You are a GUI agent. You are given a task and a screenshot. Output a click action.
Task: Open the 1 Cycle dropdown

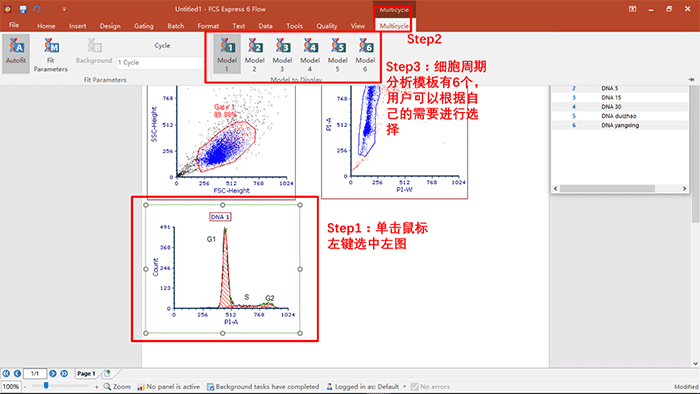click(160, 62)
